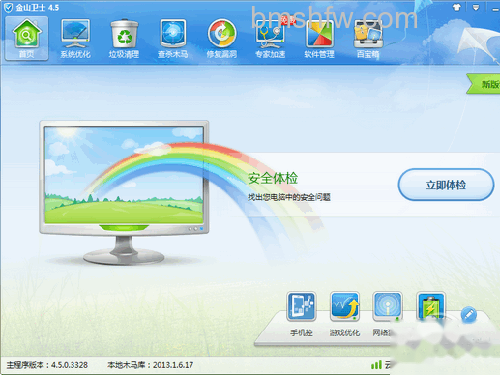Click the green signal bars status icon

(376, 365)
